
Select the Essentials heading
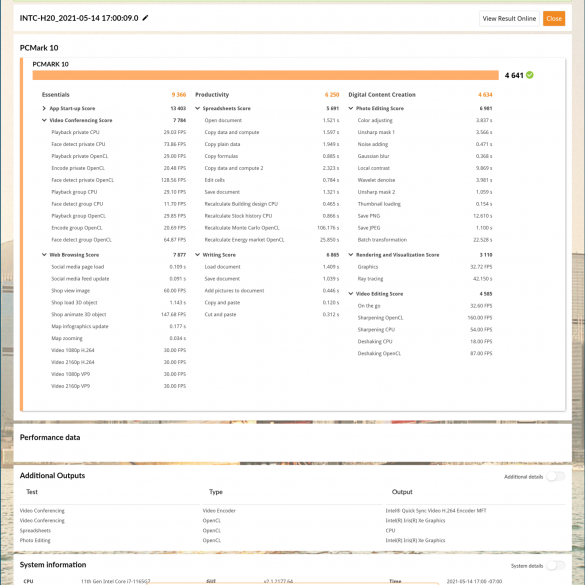(56, 94)
